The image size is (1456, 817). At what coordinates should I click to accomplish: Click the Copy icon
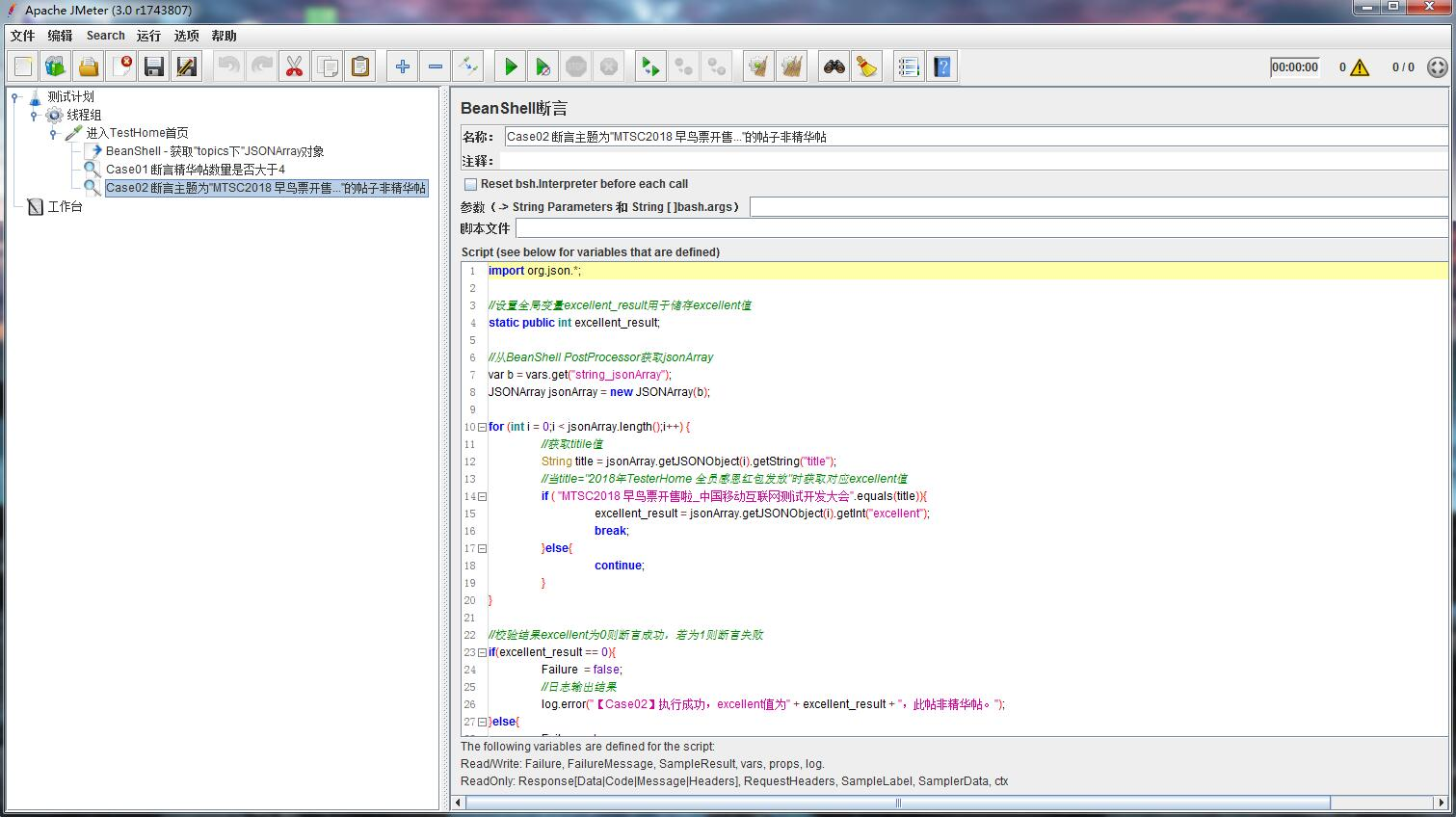coord(327,66)
